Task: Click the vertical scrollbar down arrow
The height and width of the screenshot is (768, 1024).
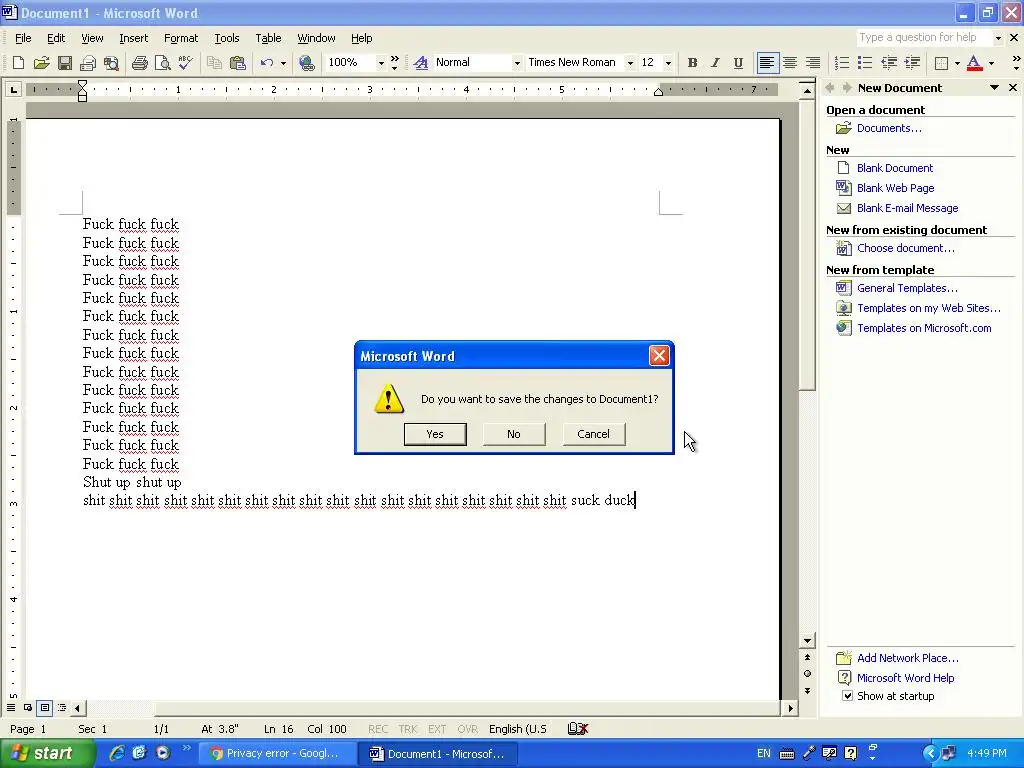Action: pos(807,641)
